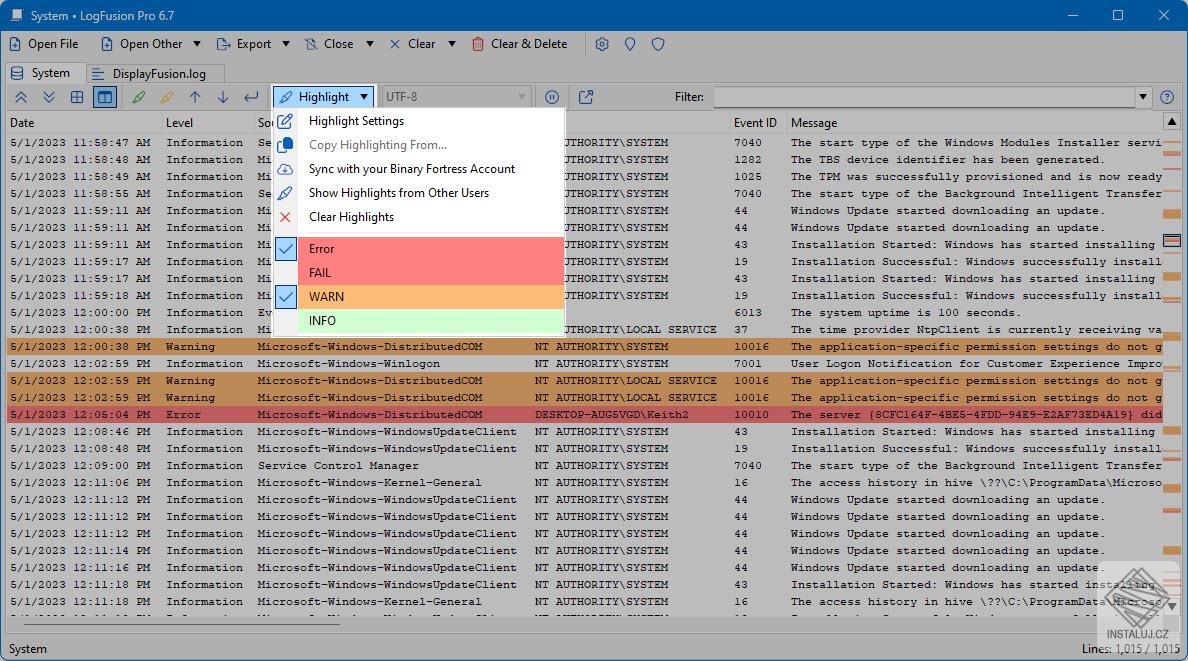This screenshot has height=661, width=1188.
Task: Pause log auto-refresh with the pause icon
Action: pyautogui.click(x=552, y=97)
